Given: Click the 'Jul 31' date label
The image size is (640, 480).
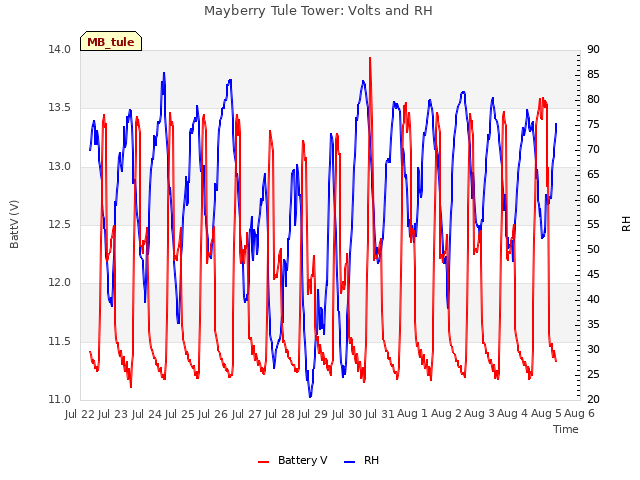Looking at the screenshot, I should point(380,414).
